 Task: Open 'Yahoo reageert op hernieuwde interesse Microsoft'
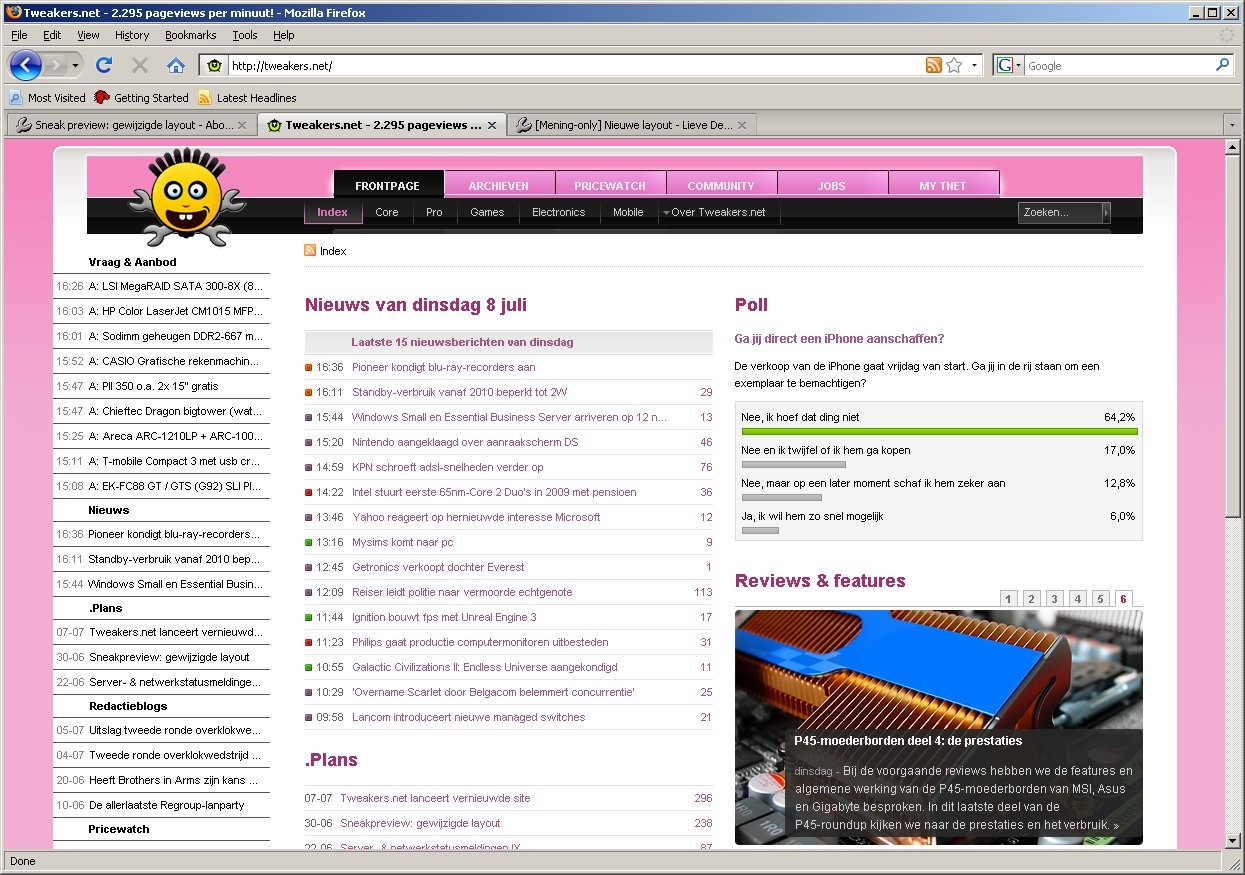(476, 517)
